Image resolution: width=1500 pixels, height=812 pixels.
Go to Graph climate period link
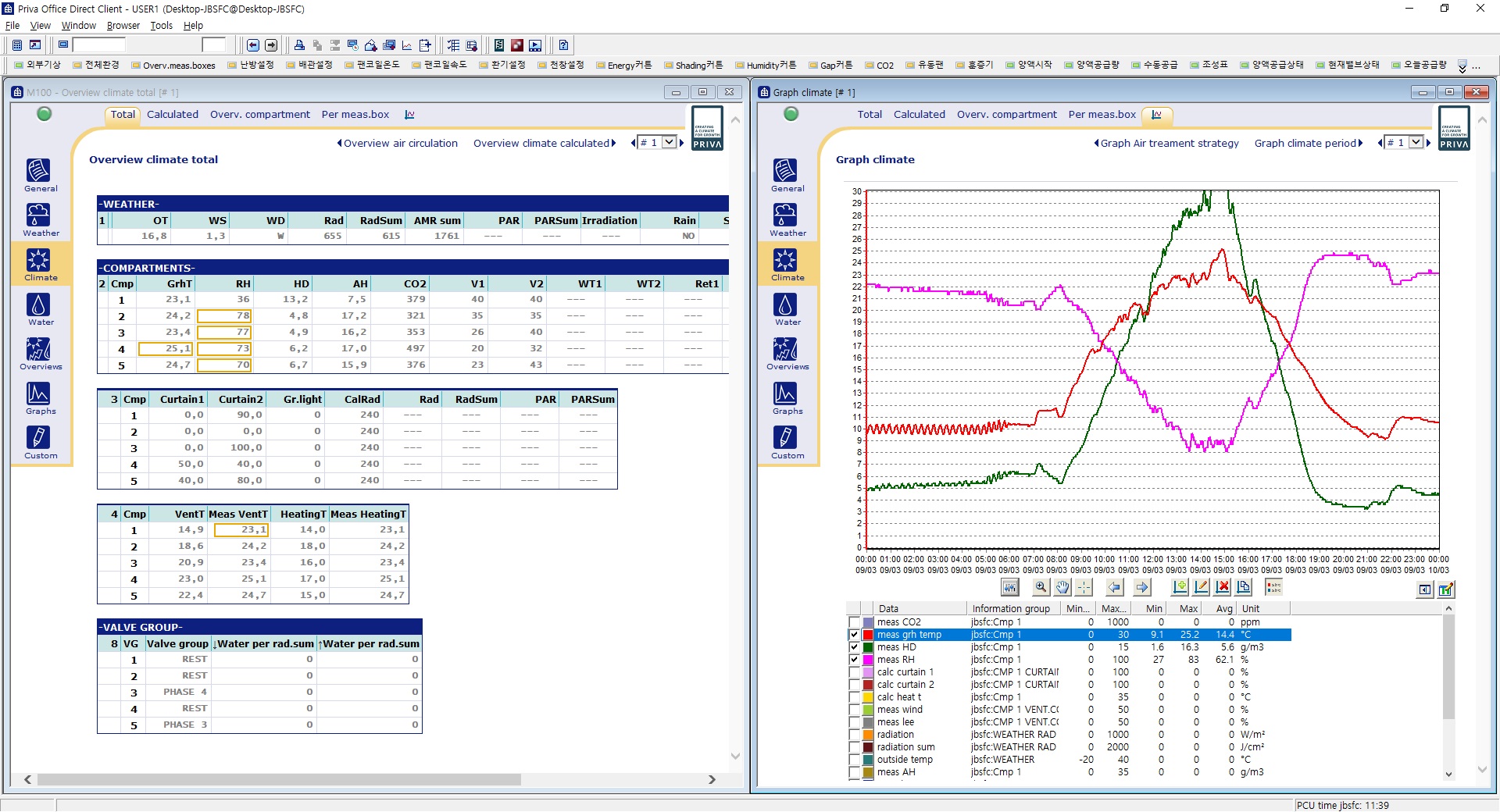pyautogui.click(x=1309, y=143)
